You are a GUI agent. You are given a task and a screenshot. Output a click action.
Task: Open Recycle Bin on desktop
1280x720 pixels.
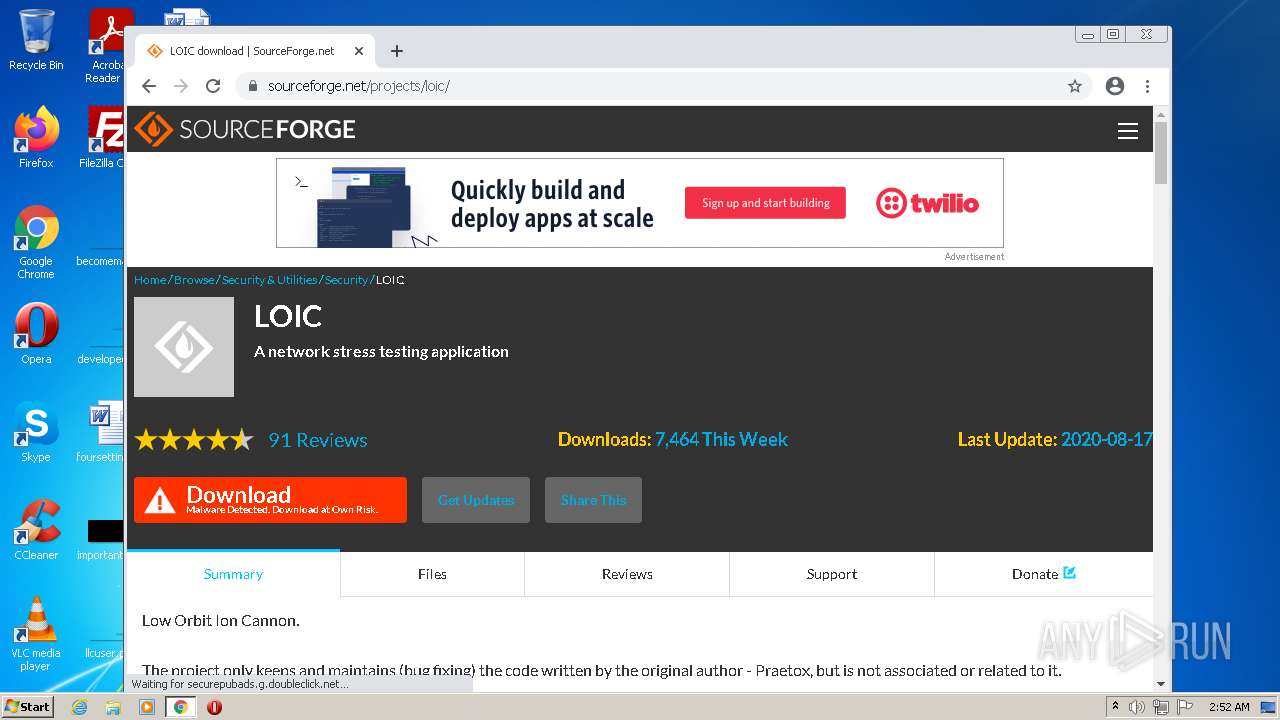tap(36, 40)
